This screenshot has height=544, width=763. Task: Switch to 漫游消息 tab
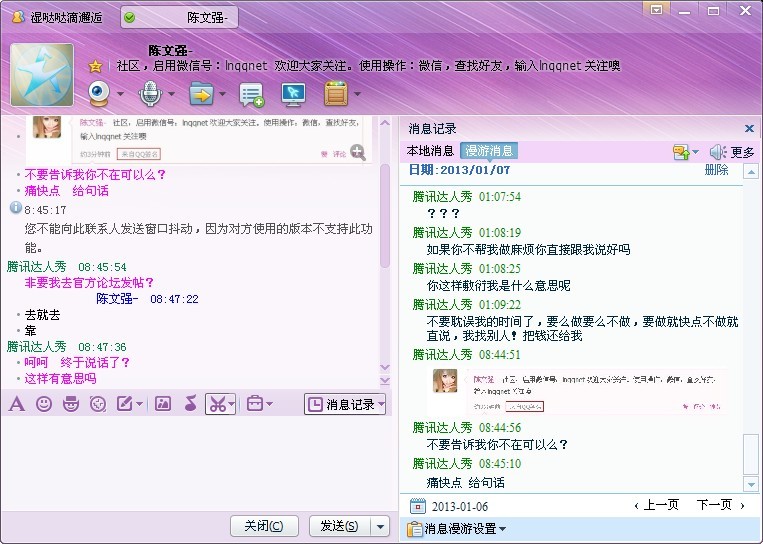pos(489,151)
